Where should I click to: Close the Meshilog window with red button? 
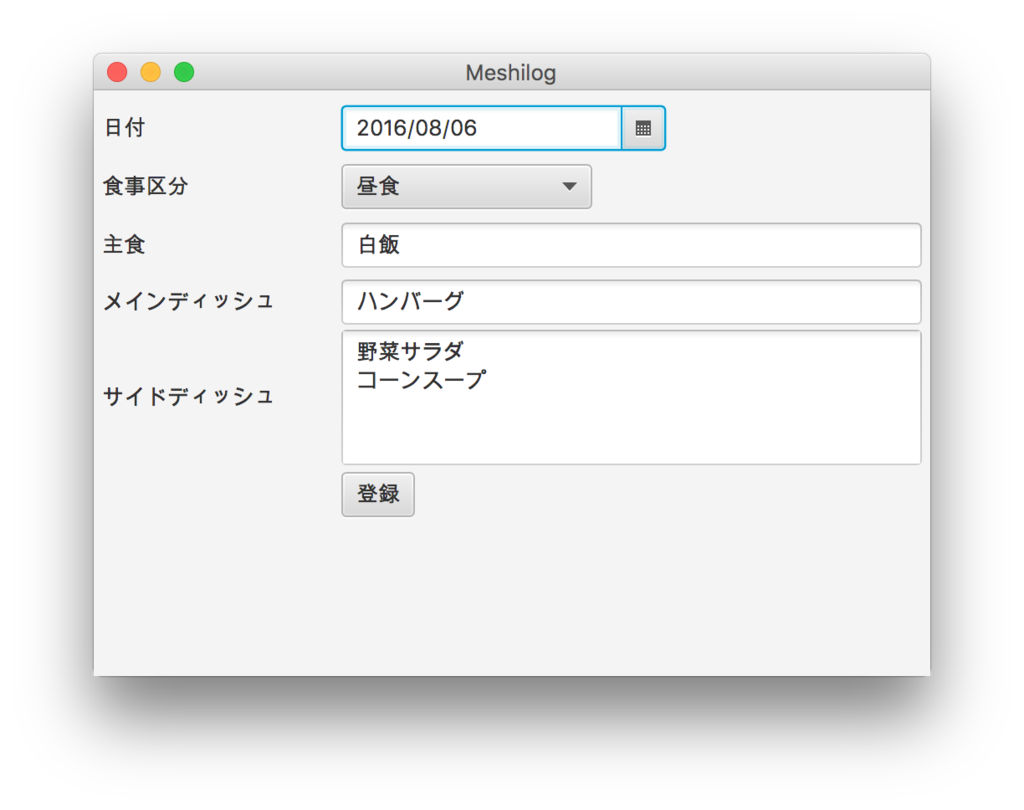pyautogui.click(x=118, y=72)
